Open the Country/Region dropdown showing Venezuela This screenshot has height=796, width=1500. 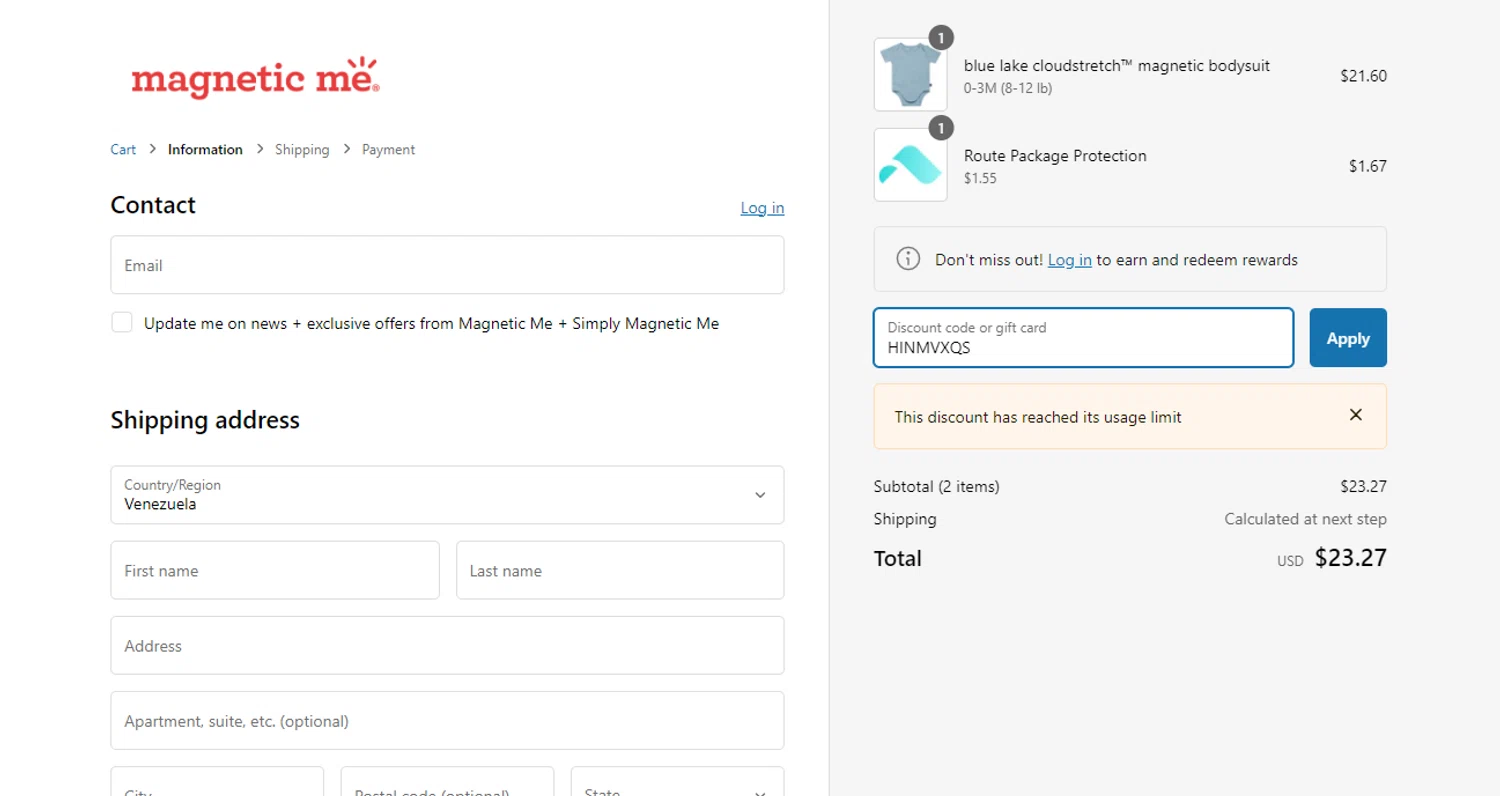point(446,495)
